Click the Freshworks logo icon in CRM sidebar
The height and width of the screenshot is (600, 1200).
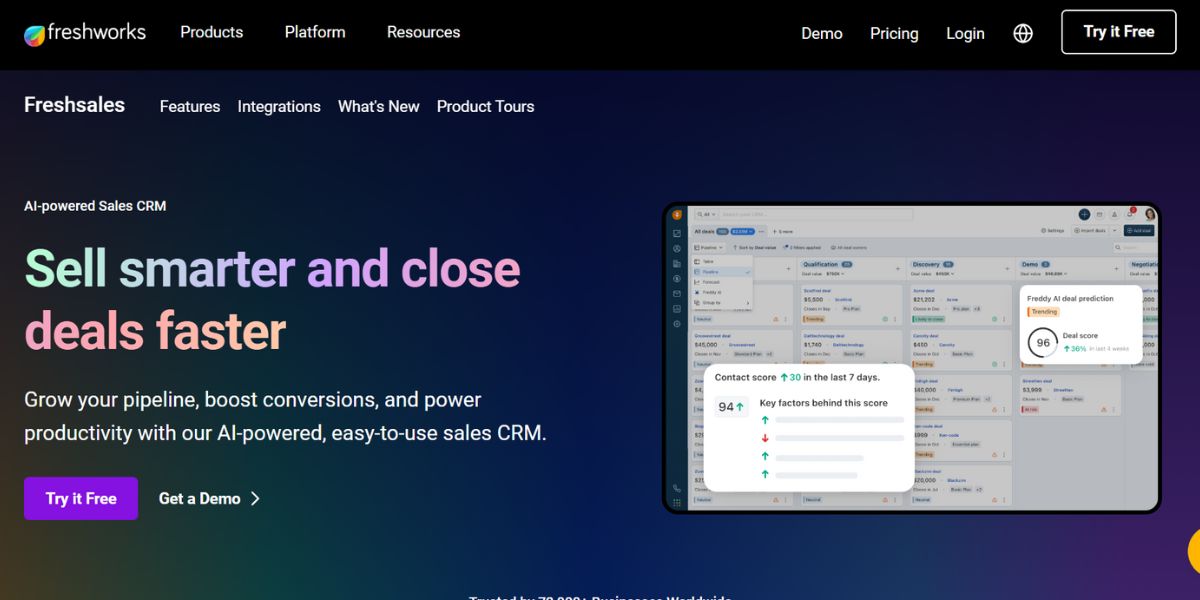(x=677, y=215)
